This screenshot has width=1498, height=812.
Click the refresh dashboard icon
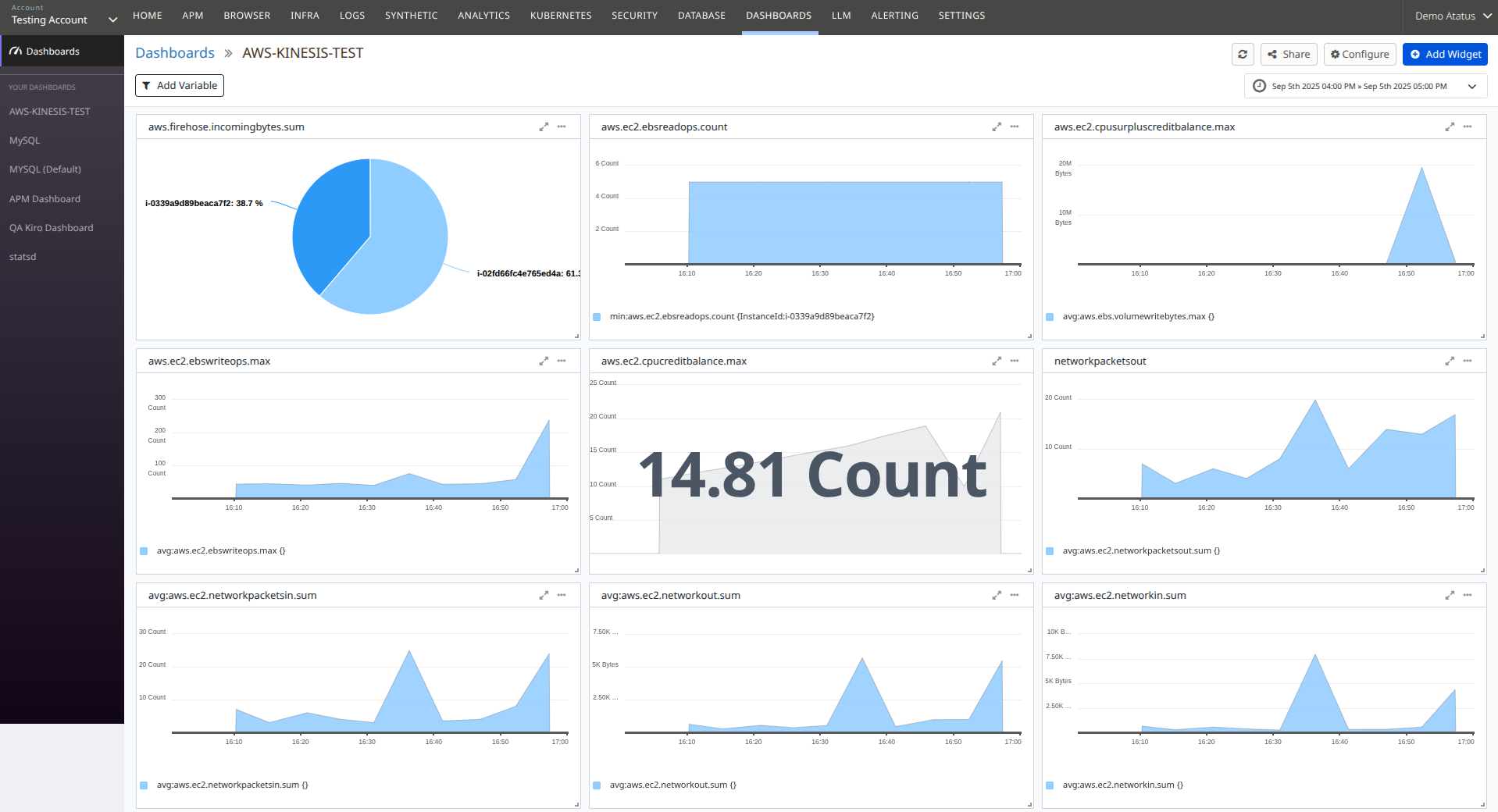(x=1242, y=55)
